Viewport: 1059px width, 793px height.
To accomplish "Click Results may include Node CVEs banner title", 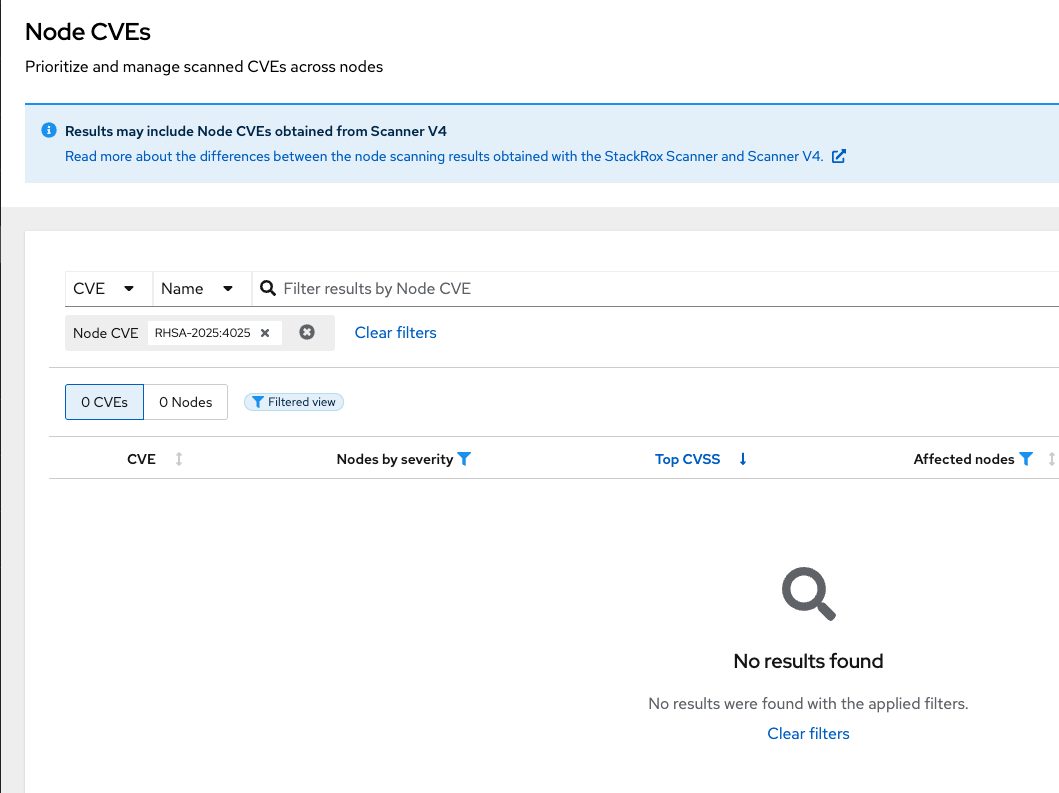I will 256,131.
